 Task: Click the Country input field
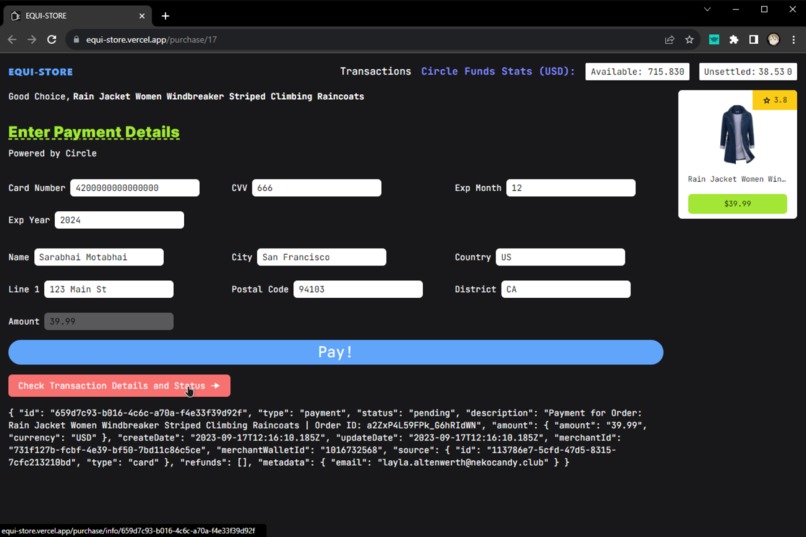point(560,257)
